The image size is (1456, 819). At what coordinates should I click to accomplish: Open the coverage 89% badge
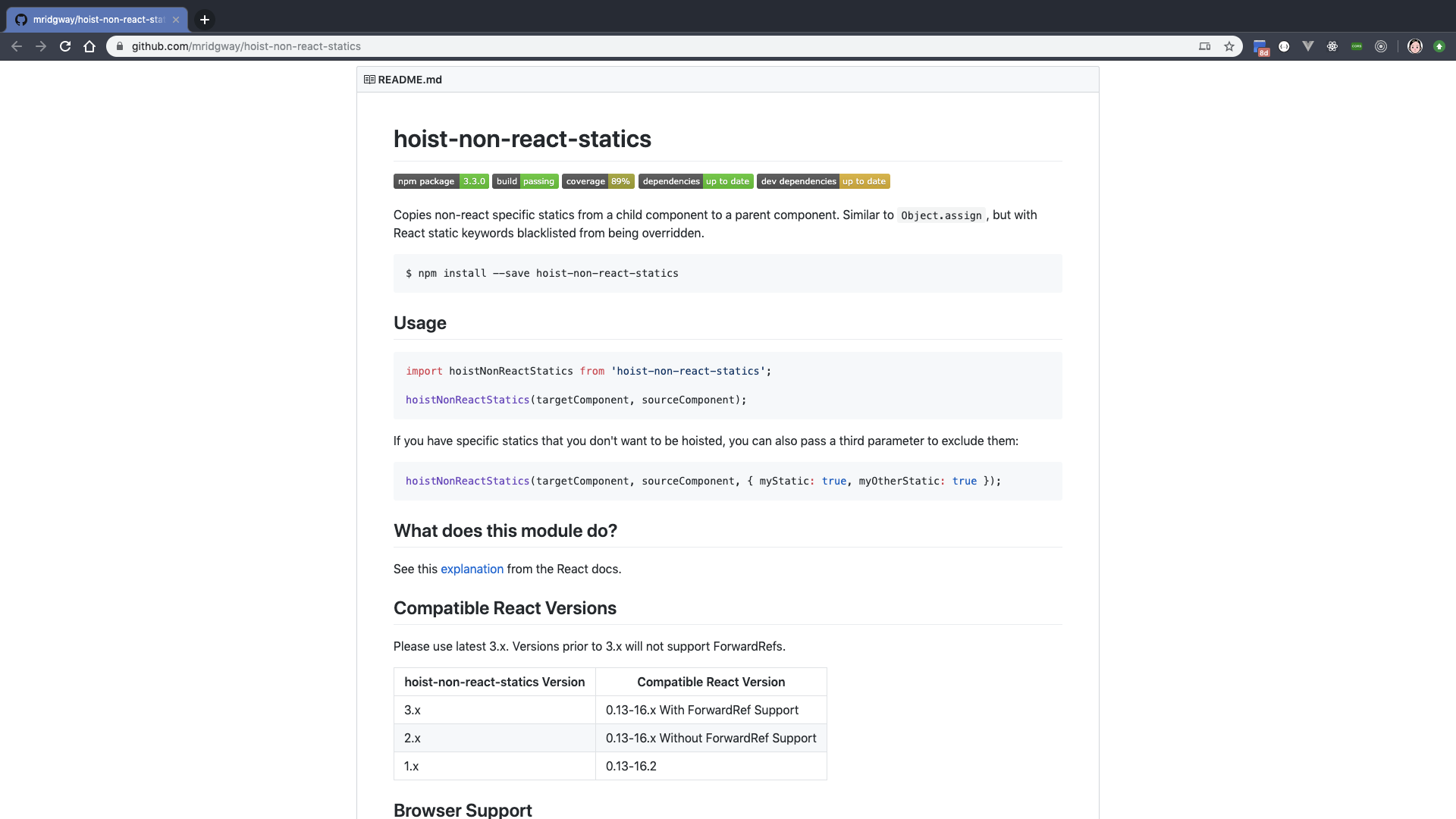[598, 181]
